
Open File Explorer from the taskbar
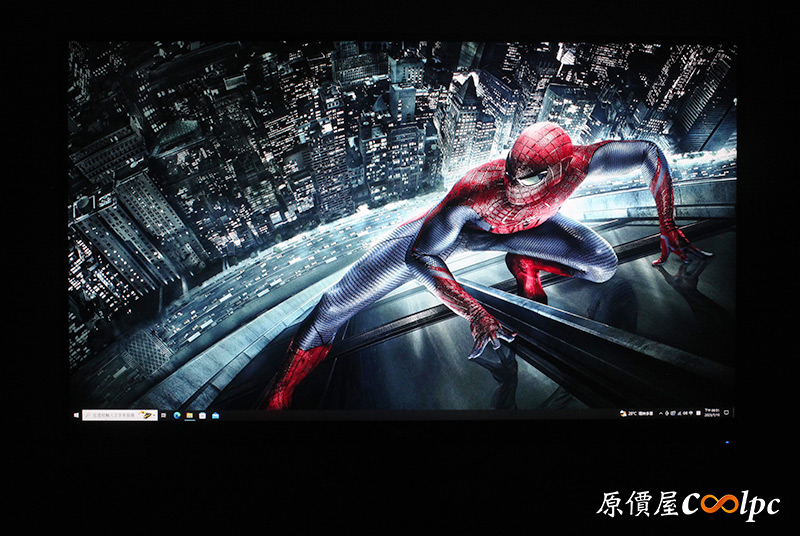tap(189, 415)
